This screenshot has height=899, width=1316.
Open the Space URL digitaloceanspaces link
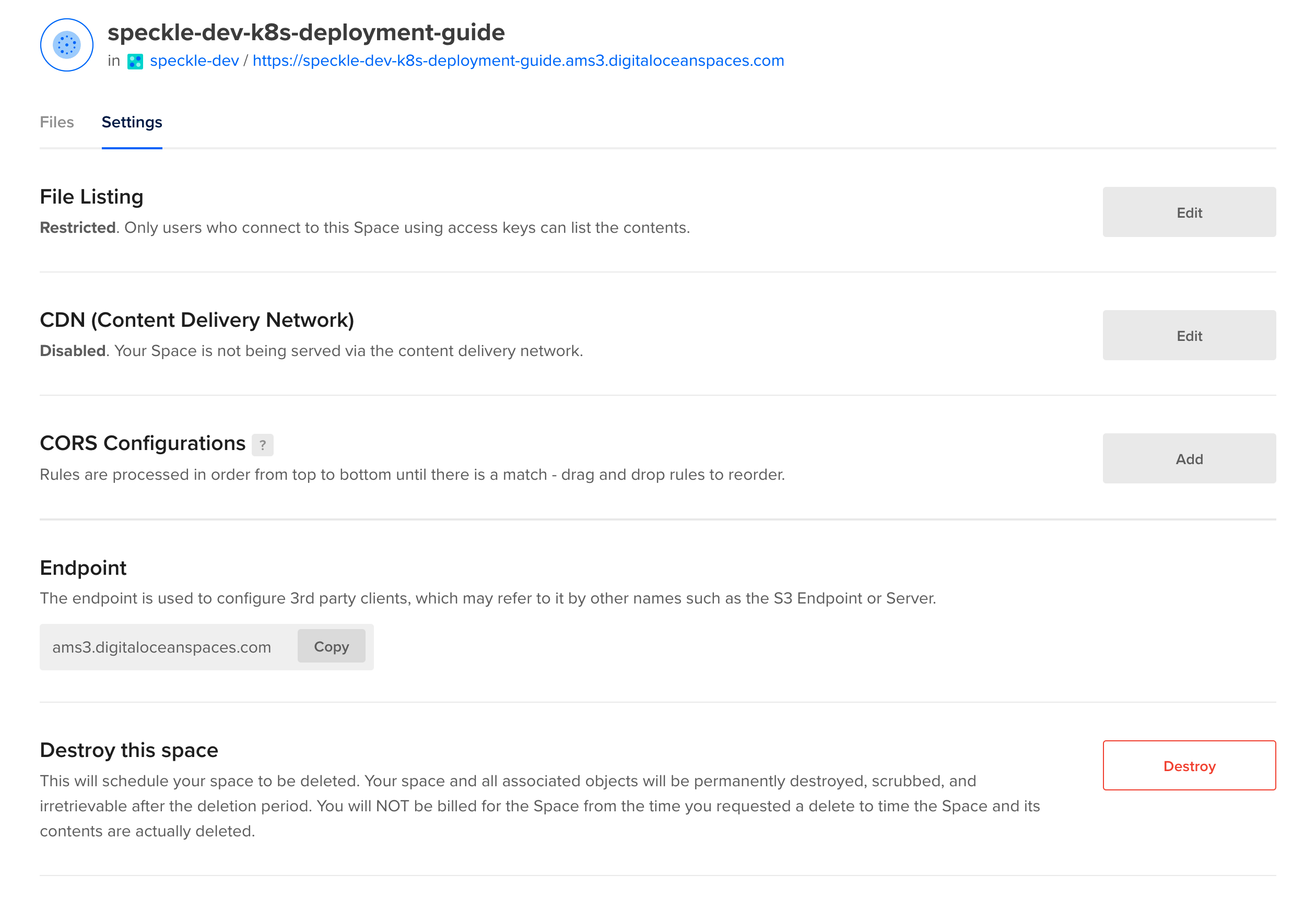tap(518, 61)
